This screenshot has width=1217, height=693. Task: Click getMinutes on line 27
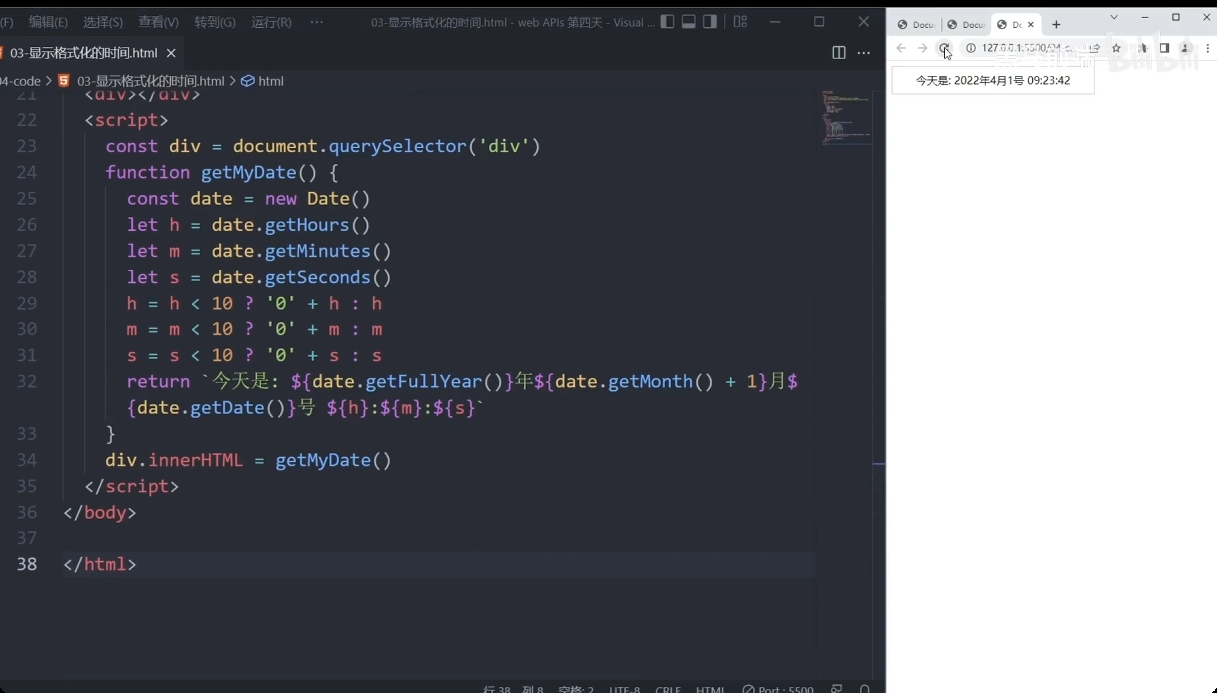(x=318, y=251)
